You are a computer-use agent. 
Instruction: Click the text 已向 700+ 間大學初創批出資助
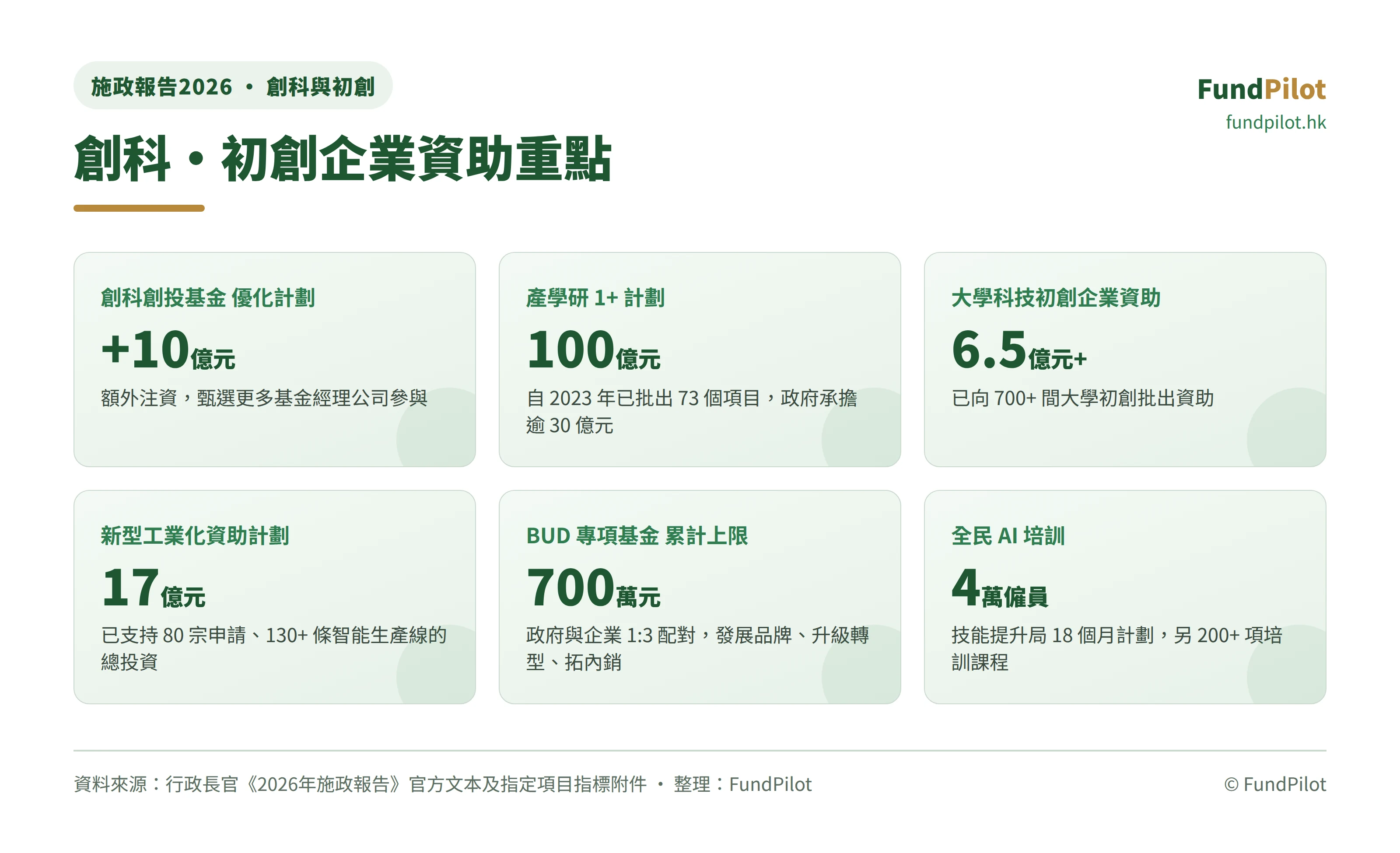(1082, 398)
